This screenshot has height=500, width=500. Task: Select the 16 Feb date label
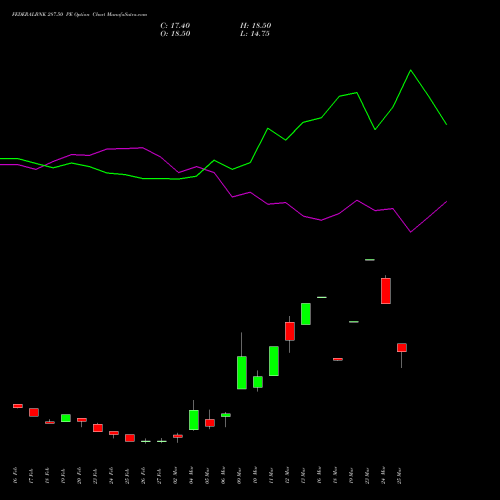click(x=15, y=476)
